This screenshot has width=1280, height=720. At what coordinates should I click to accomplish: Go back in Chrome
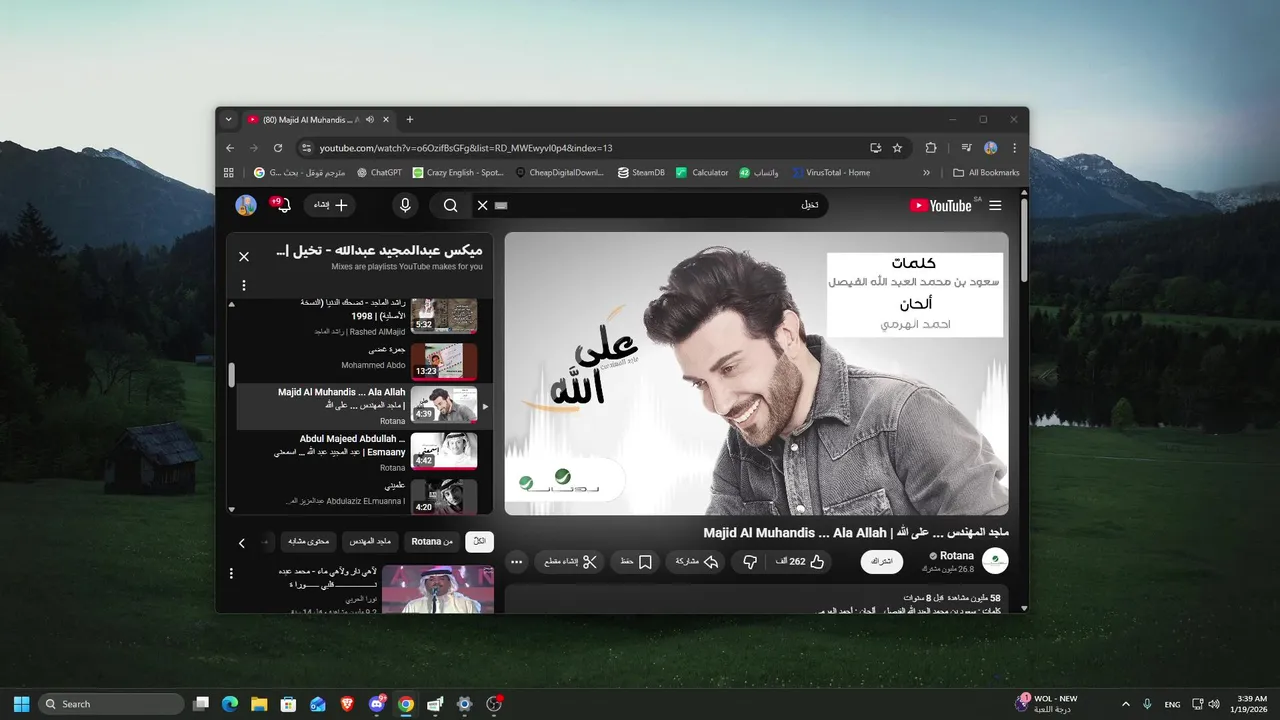[230, 148]
